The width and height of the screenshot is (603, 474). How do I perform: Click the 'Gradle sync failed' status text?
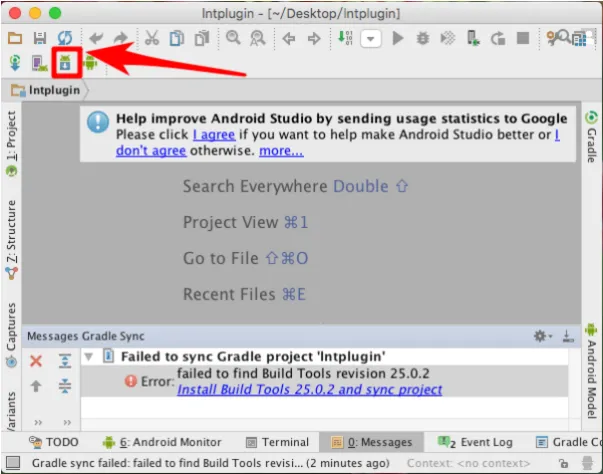coord(210,463)
